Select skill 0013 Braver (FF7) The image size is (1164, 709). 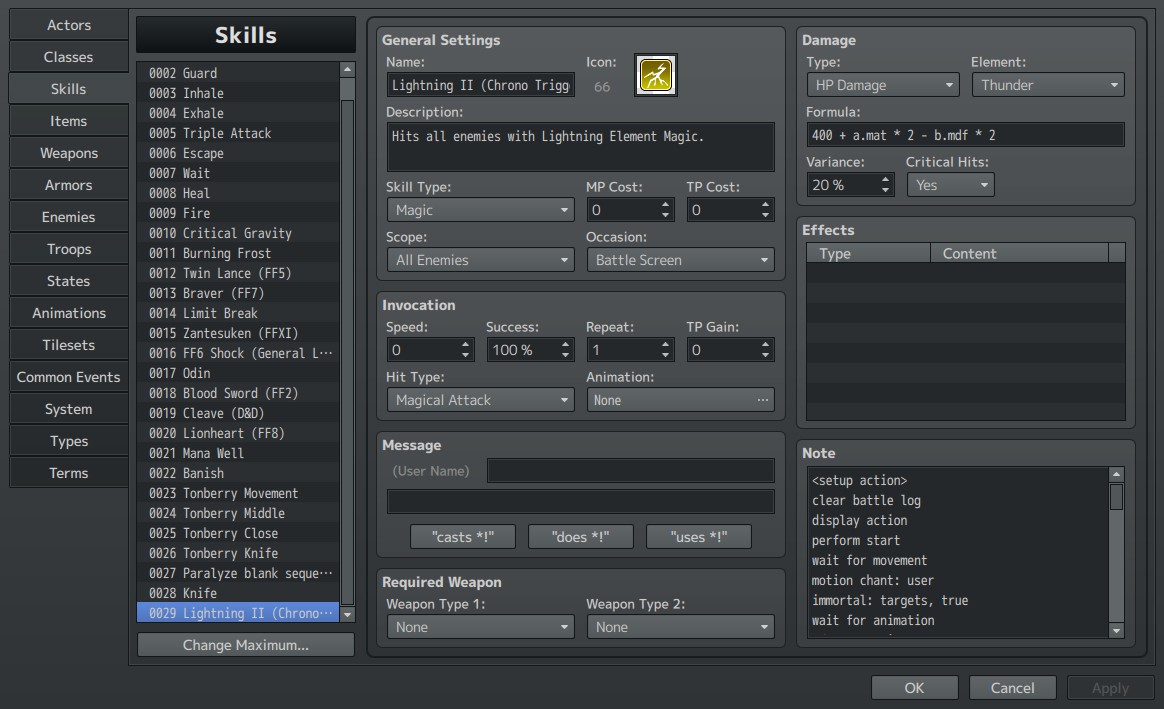tap(238, 293)
